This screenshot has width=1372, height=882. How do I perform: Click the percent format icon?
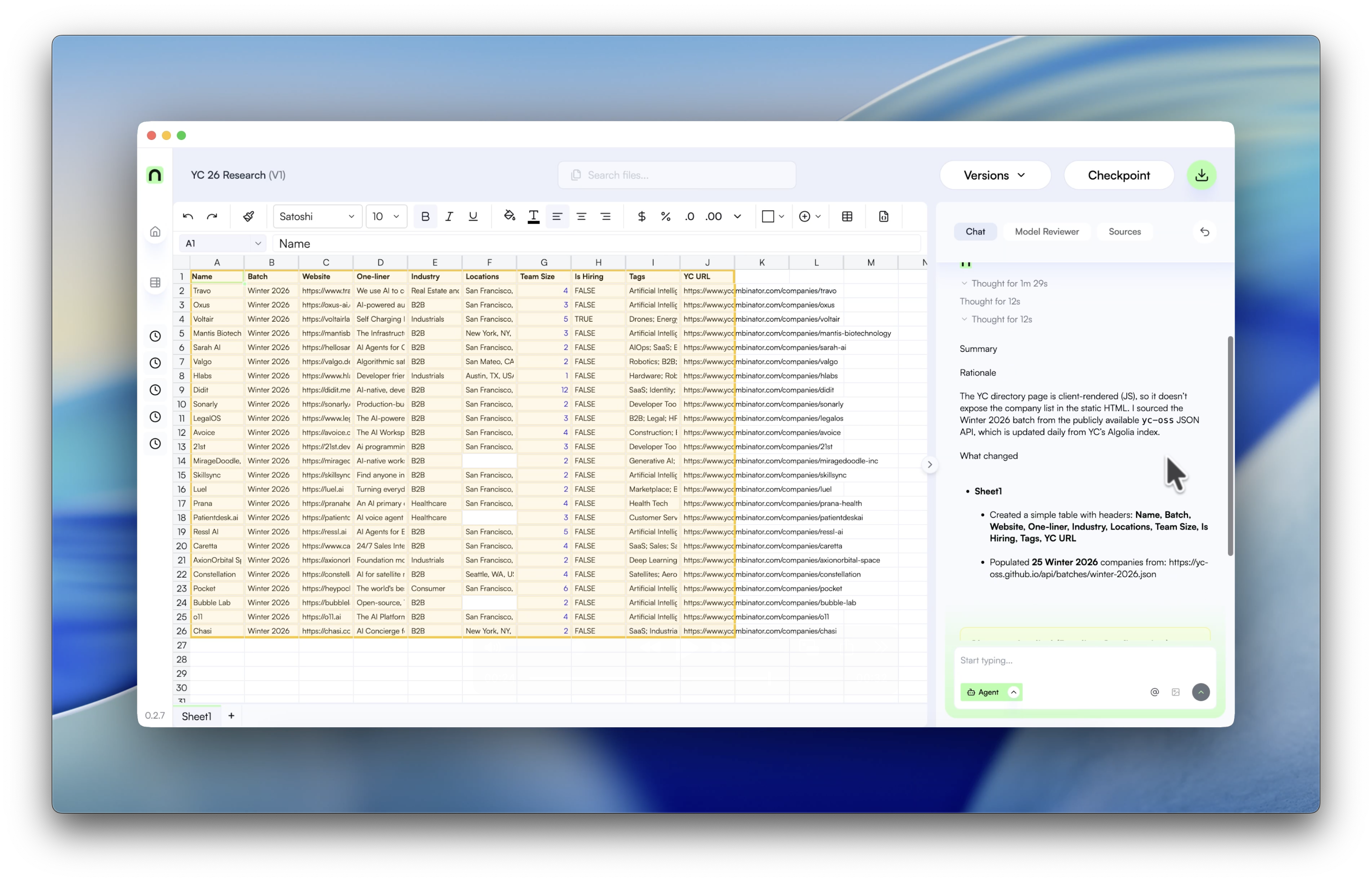(x=665, y=216)
